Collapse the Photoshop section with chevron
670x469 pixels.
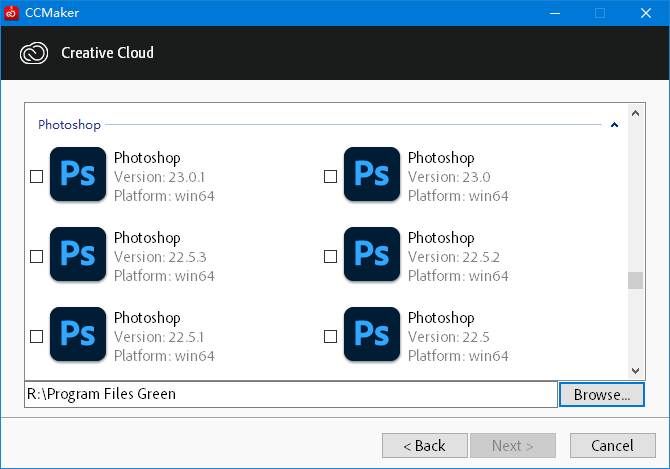[x=614, y=125]
